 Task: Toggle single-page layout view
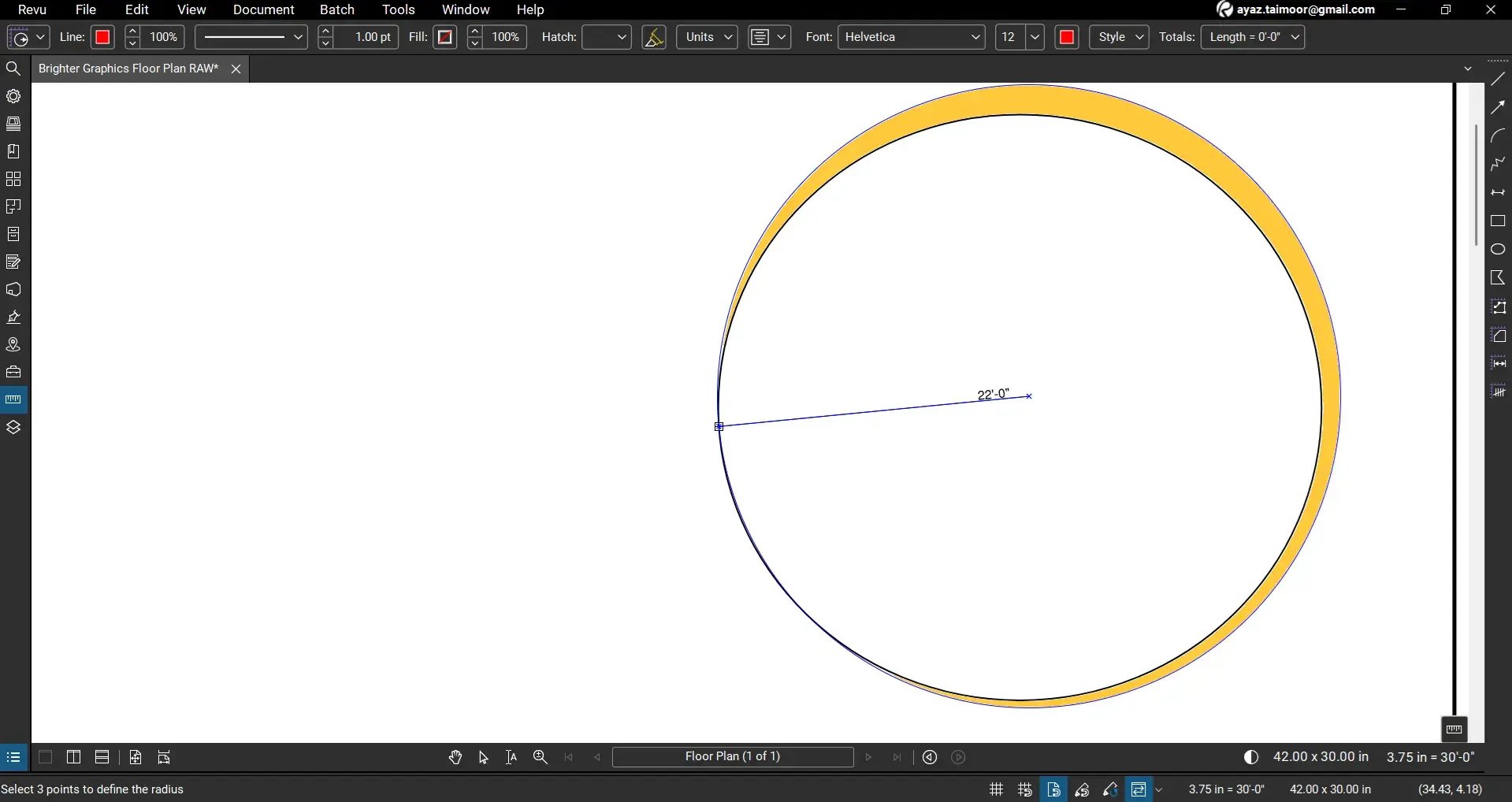tap(45, 757)
